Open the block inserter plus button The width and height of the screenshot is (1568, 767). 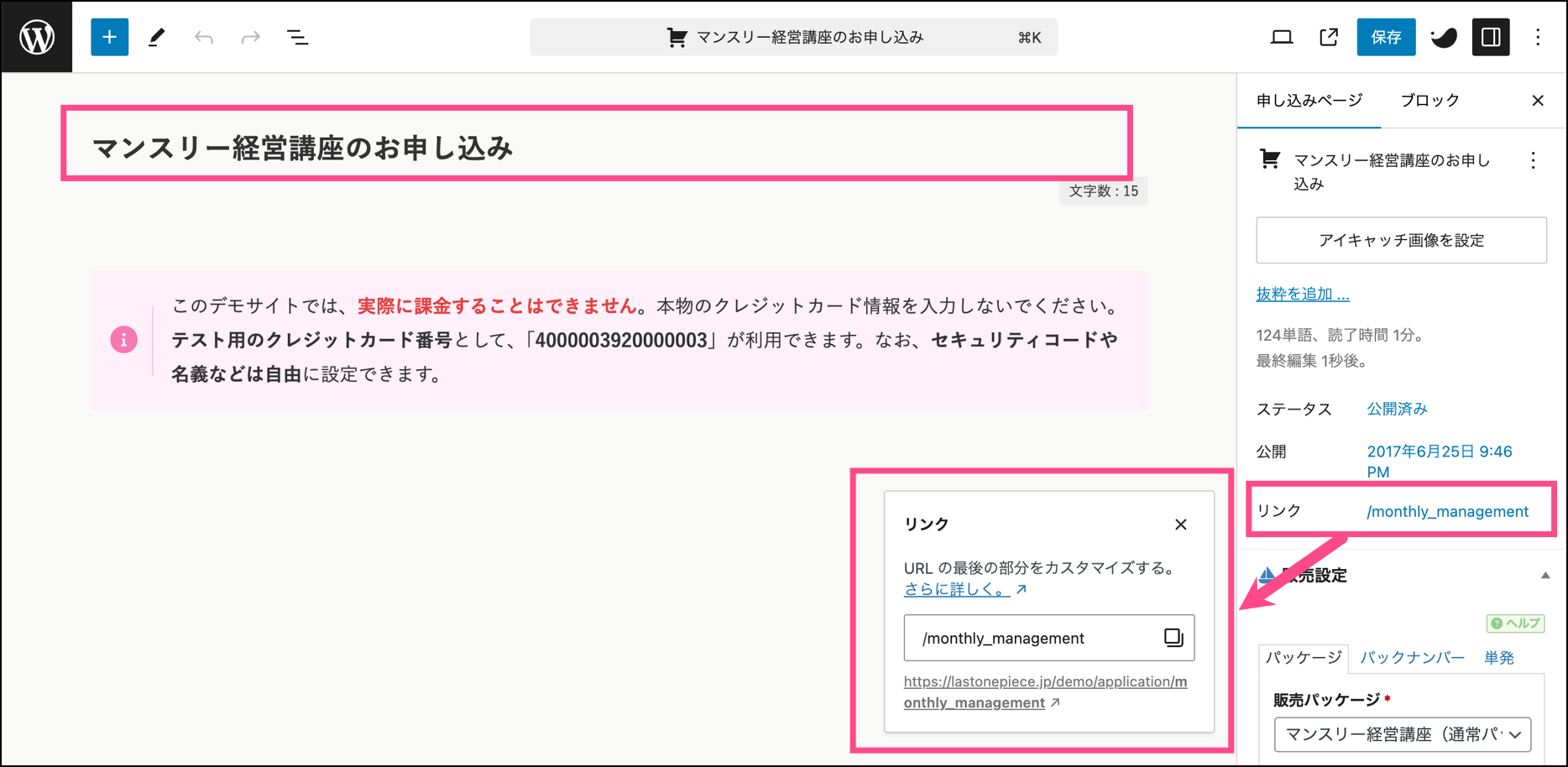click(x=109, y=37)
